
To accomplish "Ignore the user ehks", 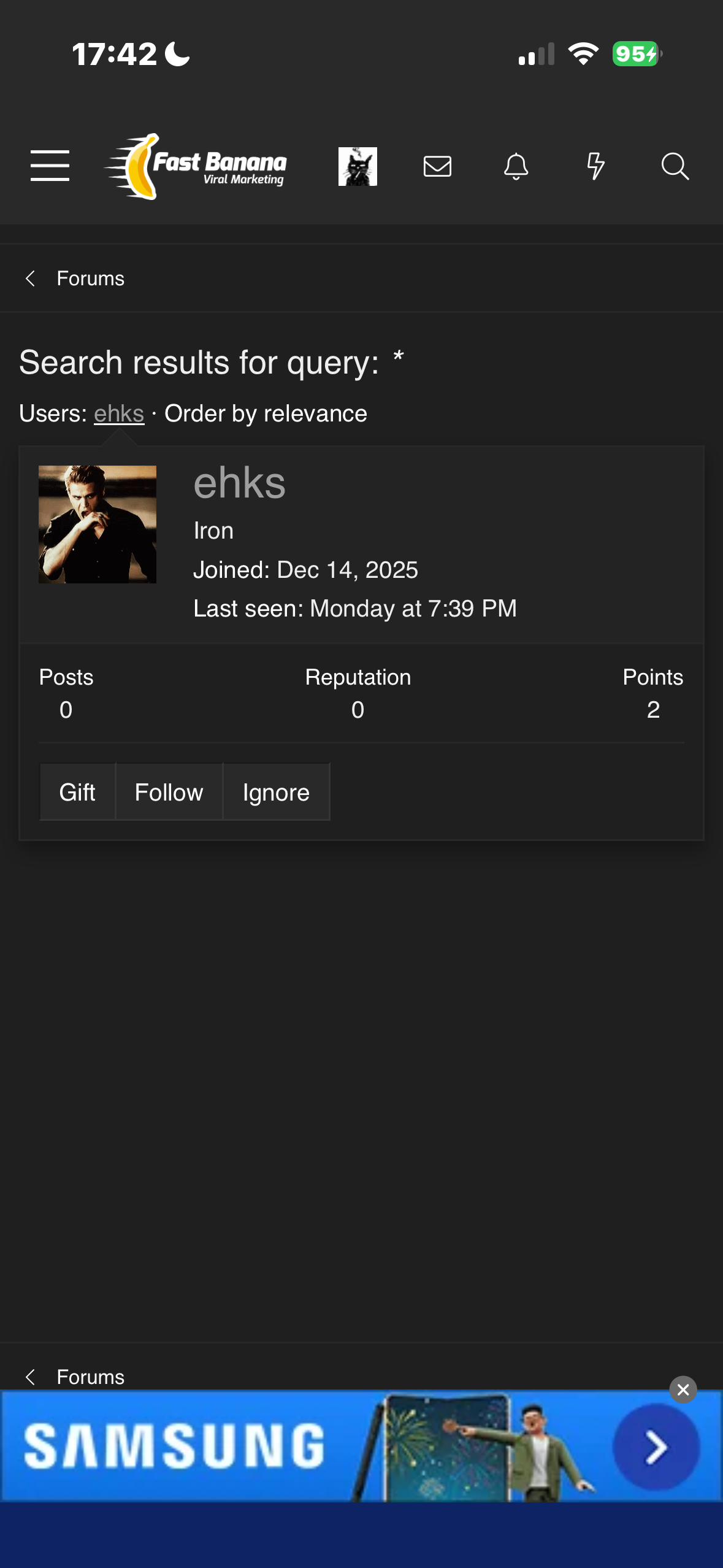I will click(276, 792).
